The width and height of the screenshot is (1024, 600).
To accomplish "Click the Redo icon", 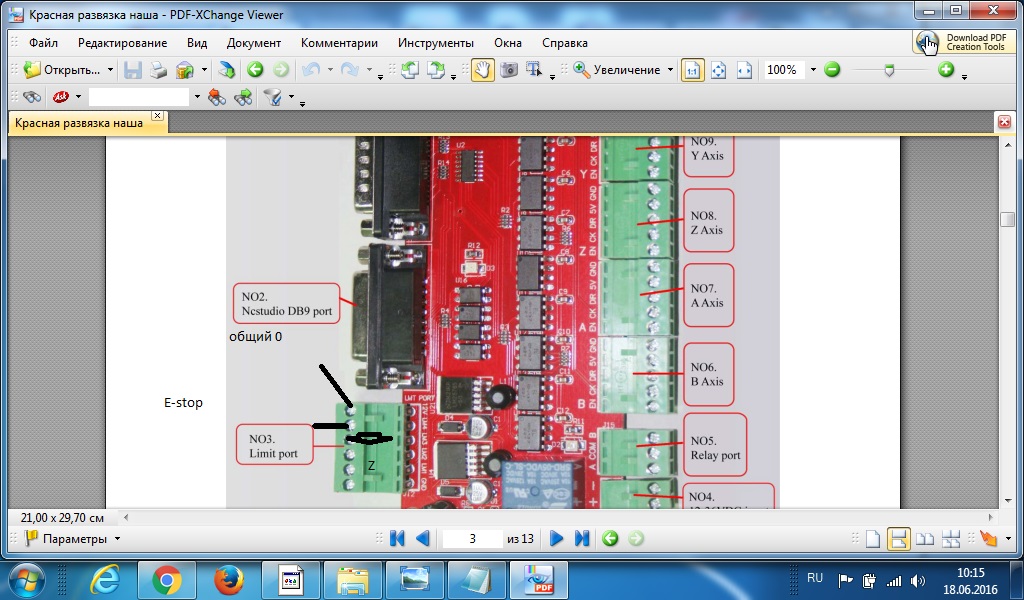I will pos(350,70).
